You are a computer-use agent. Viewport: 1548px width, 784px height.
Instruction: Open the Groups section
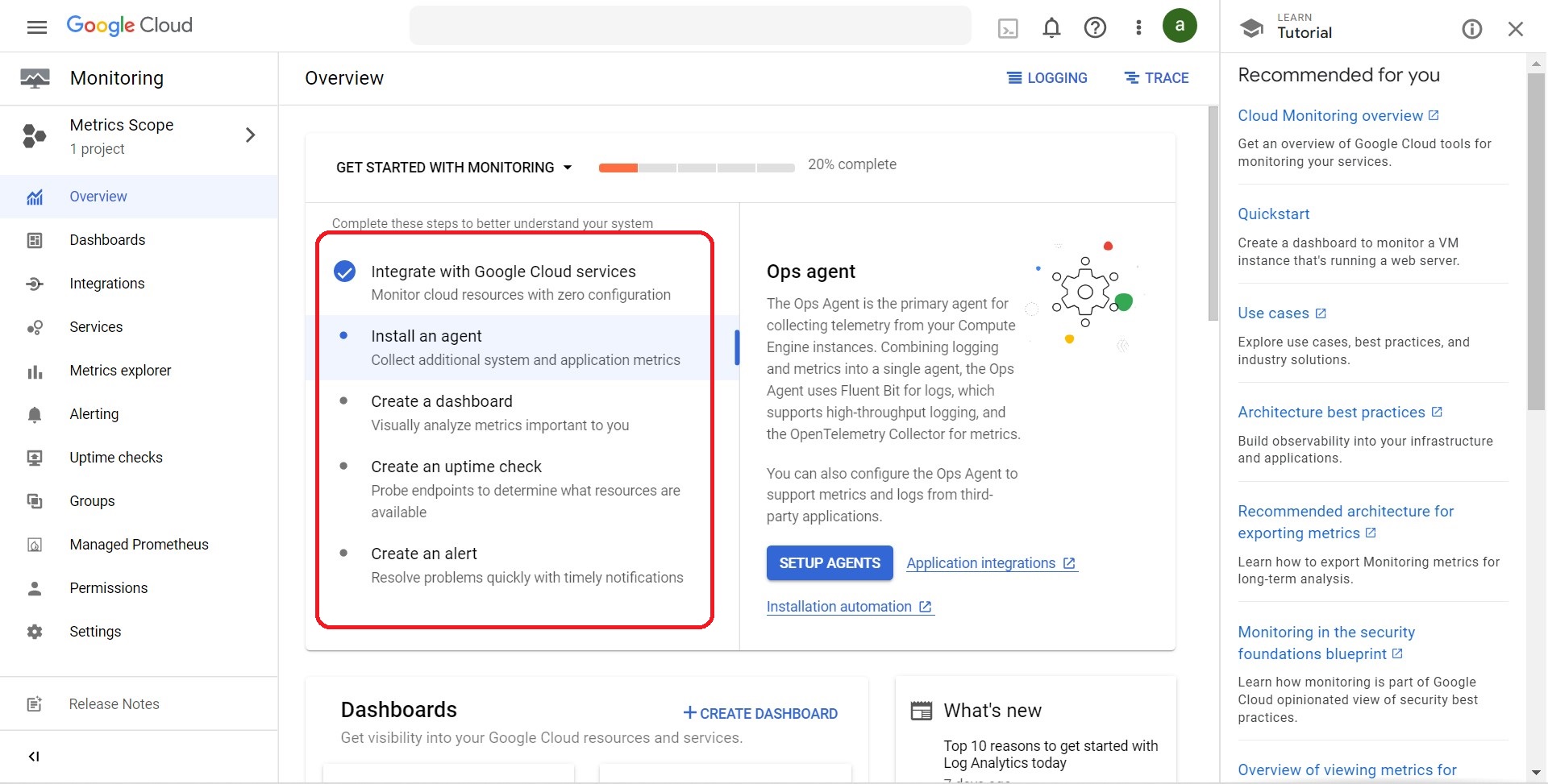(x=91, y=500)
